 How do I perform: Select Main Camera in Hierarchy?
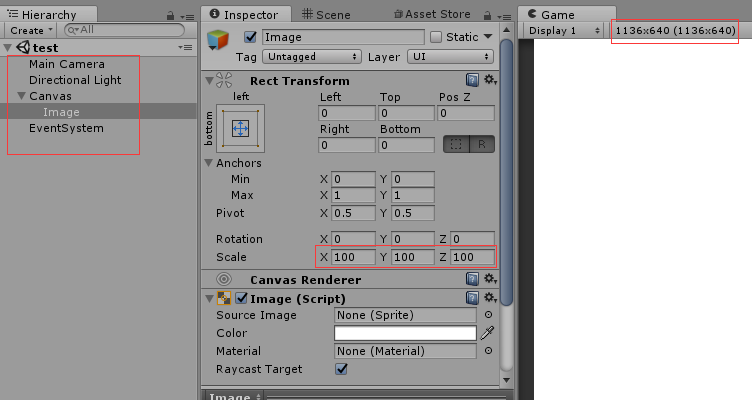coord(67,64)
